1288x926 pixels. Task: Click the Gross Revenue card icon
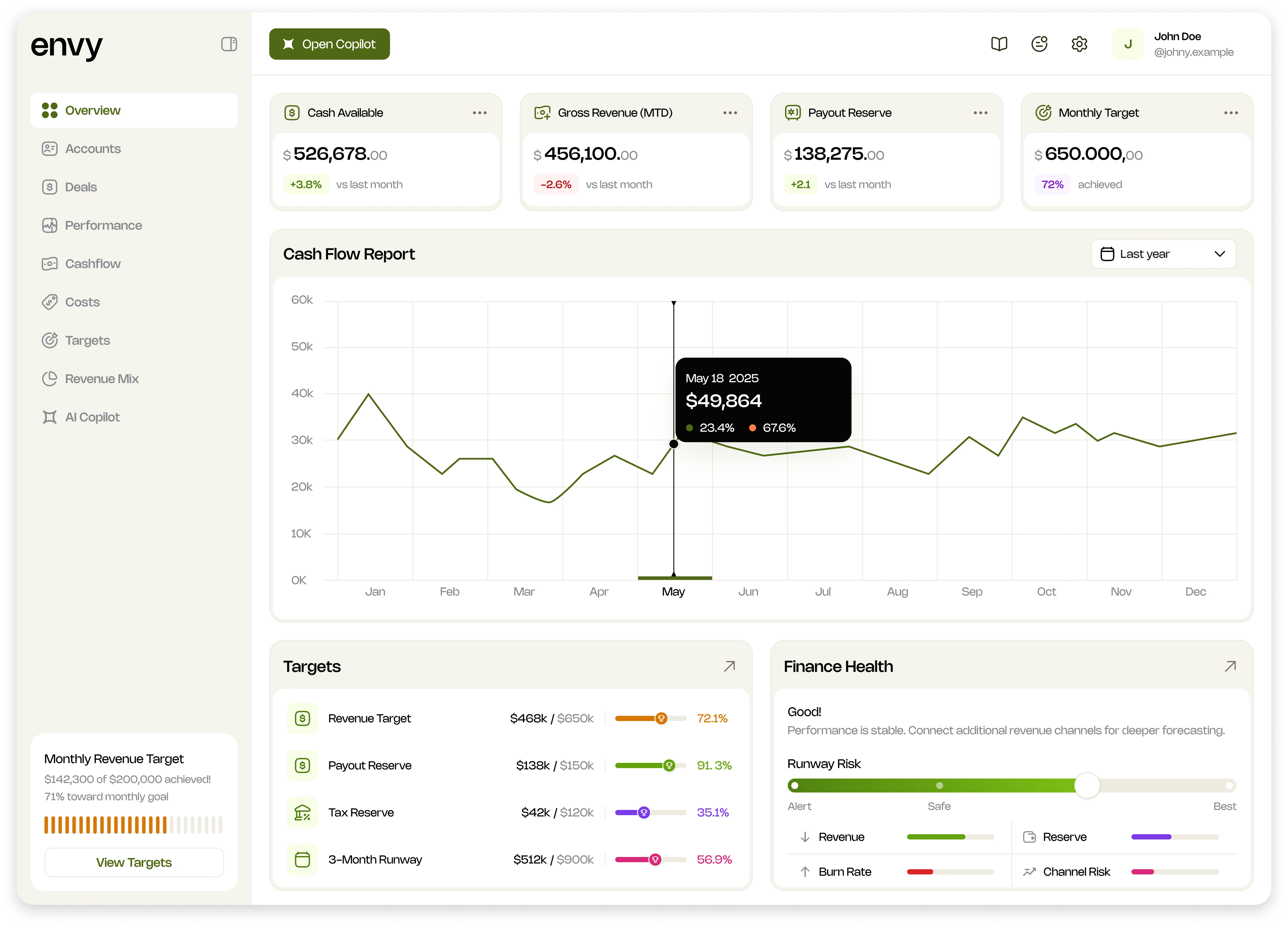click(542, 112)
